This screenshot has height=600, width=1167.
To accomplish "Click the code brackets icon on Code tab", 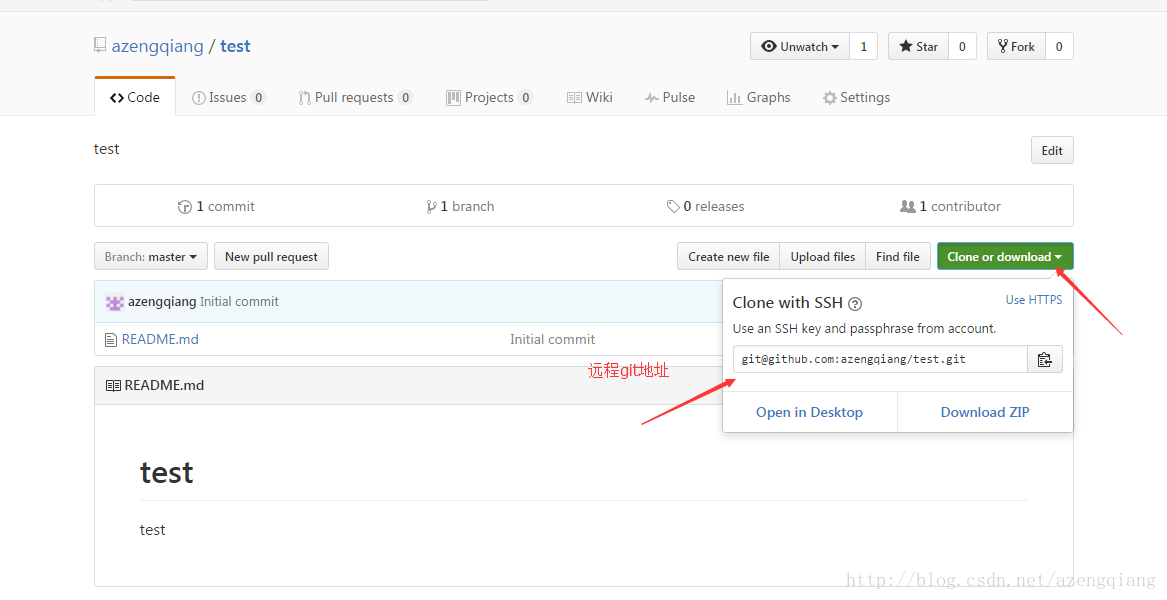I will tap(117, 98).
